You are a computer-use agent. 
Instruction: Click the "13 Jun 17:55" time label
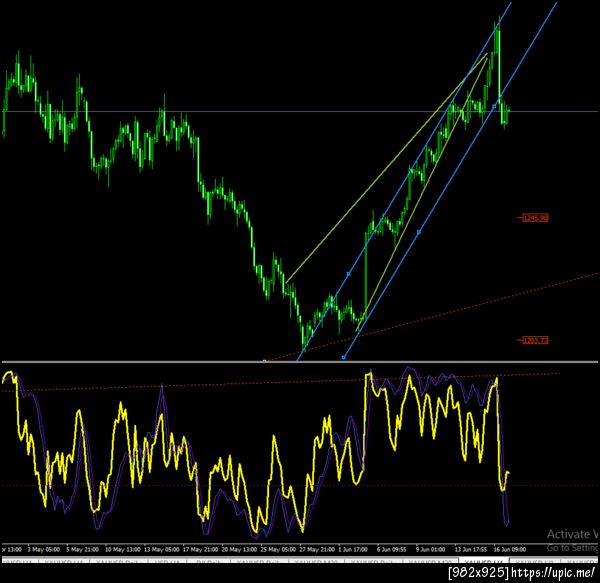(x=471, y=550)
